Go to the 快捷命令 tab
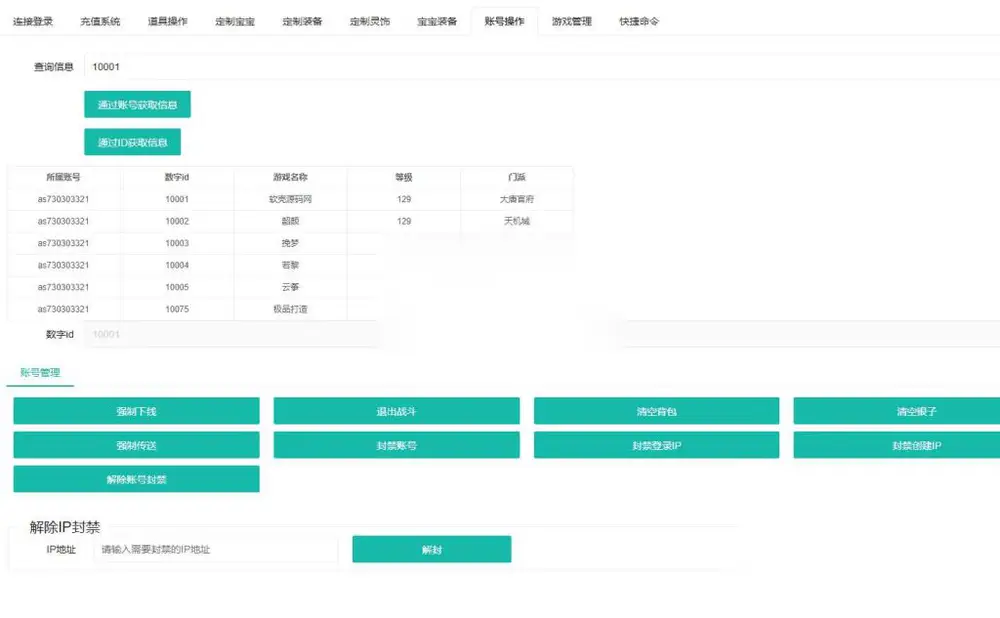 (x=639, y=21)
